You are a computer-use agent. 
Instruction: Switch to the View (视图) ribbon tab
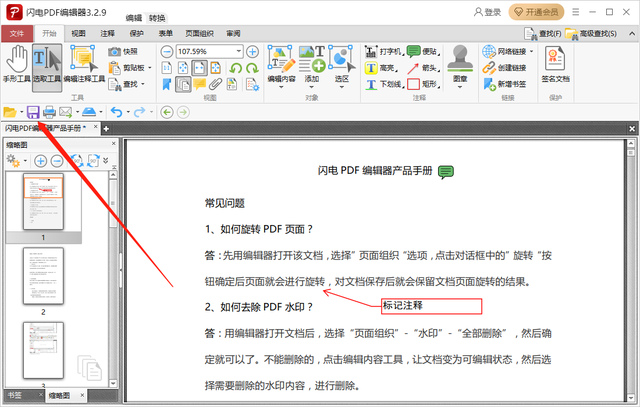pyautogui.click(x=78, y=33)
